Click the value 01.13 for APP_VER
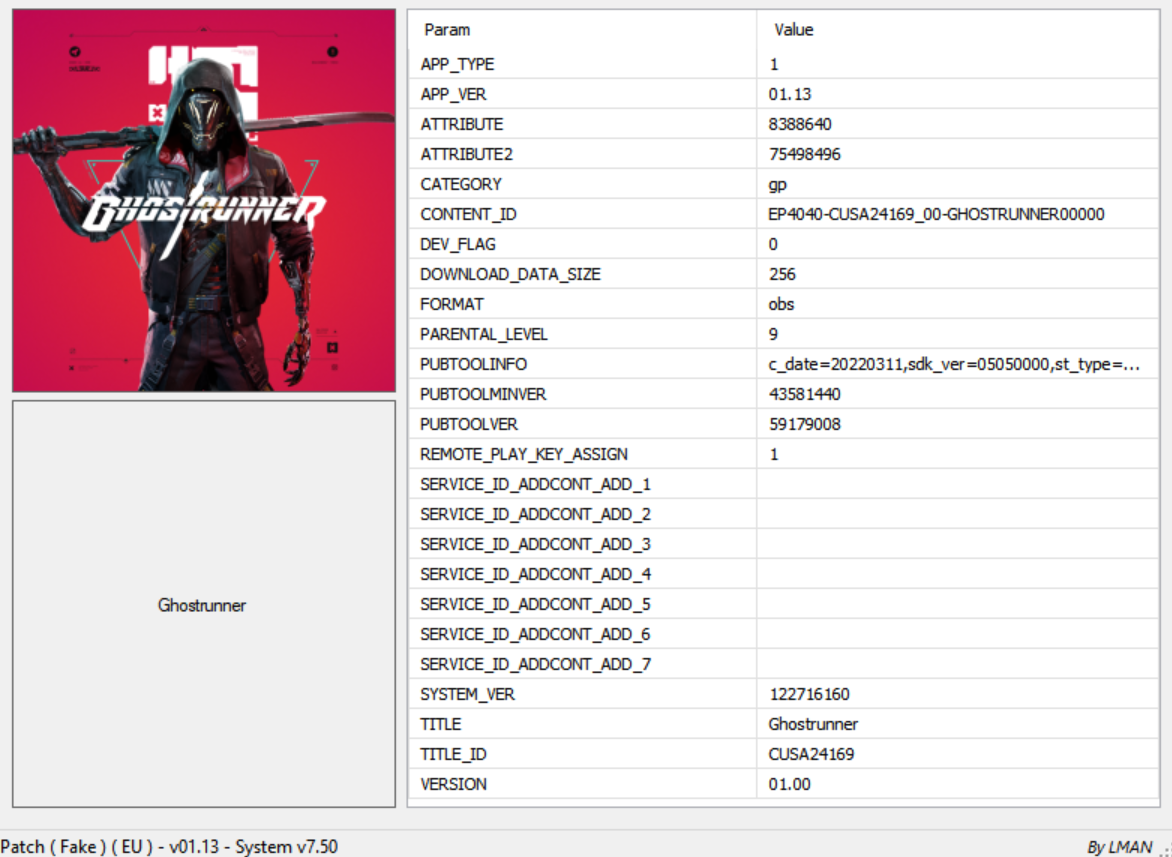 point(790,94)
